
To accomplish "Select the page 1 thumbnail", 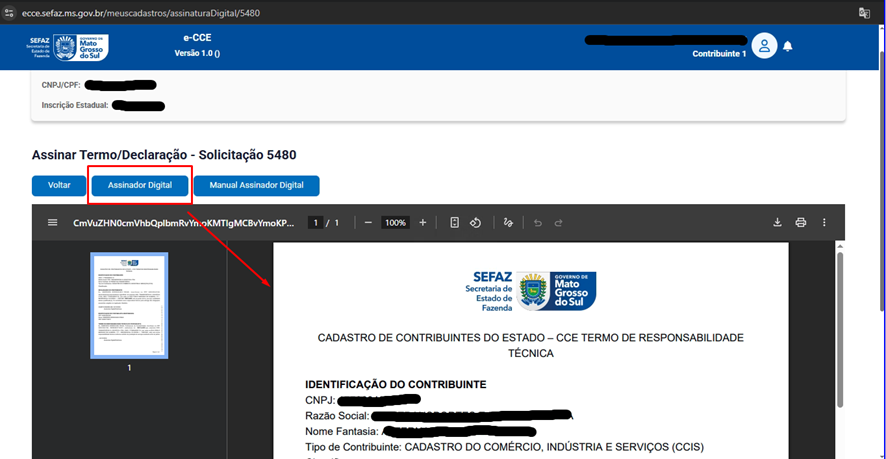I will click(x=129, y=306).
